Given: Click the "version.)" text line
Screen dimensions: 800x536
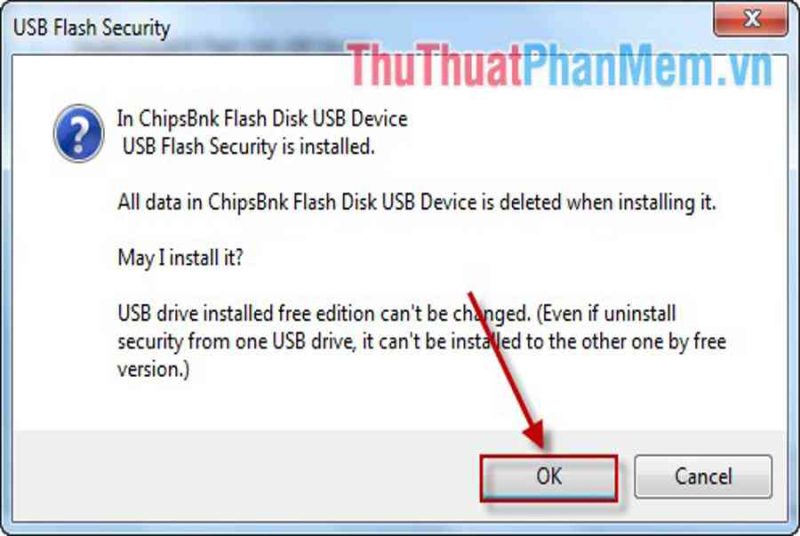Looking at the screenshot, I should coord(154,369).
